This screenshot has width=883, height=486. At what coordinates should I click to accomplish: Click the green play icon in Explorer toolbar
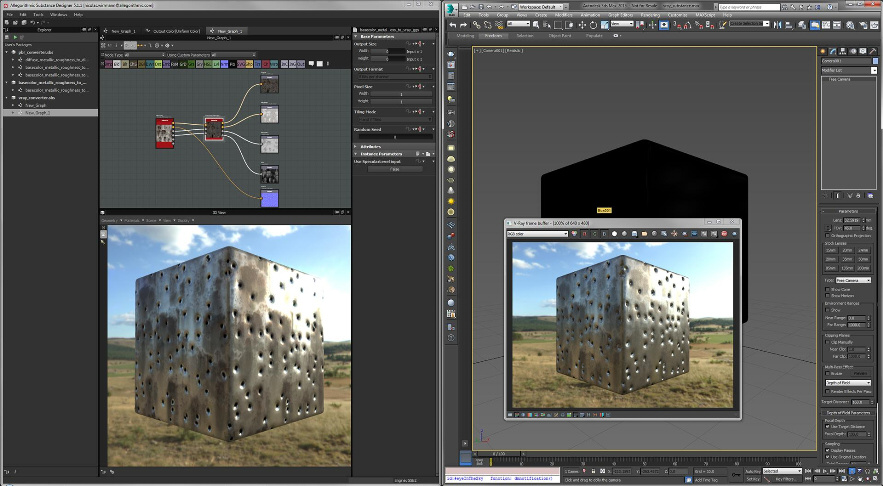15,37
